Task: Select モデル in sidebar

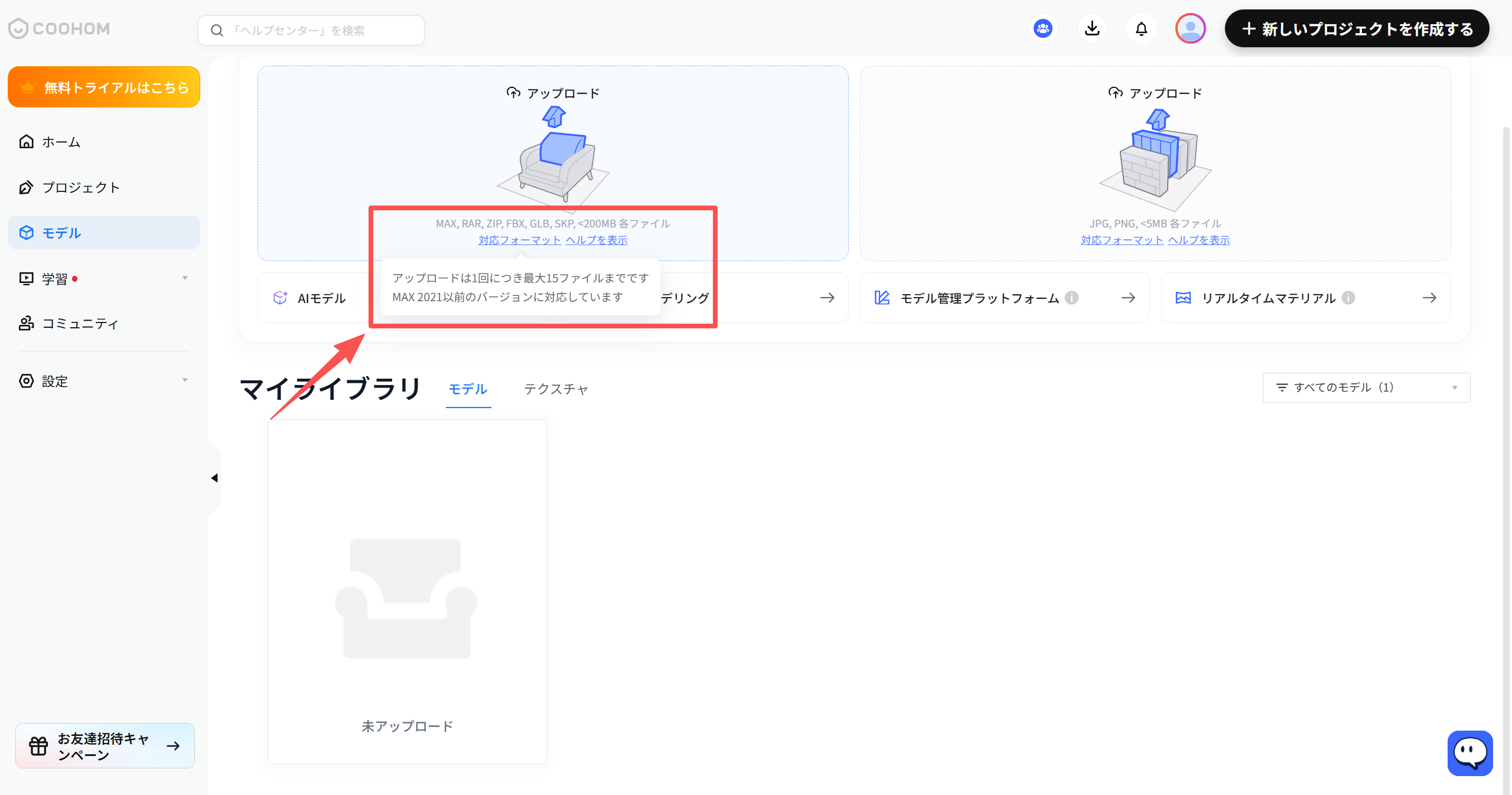Action: 104,233
